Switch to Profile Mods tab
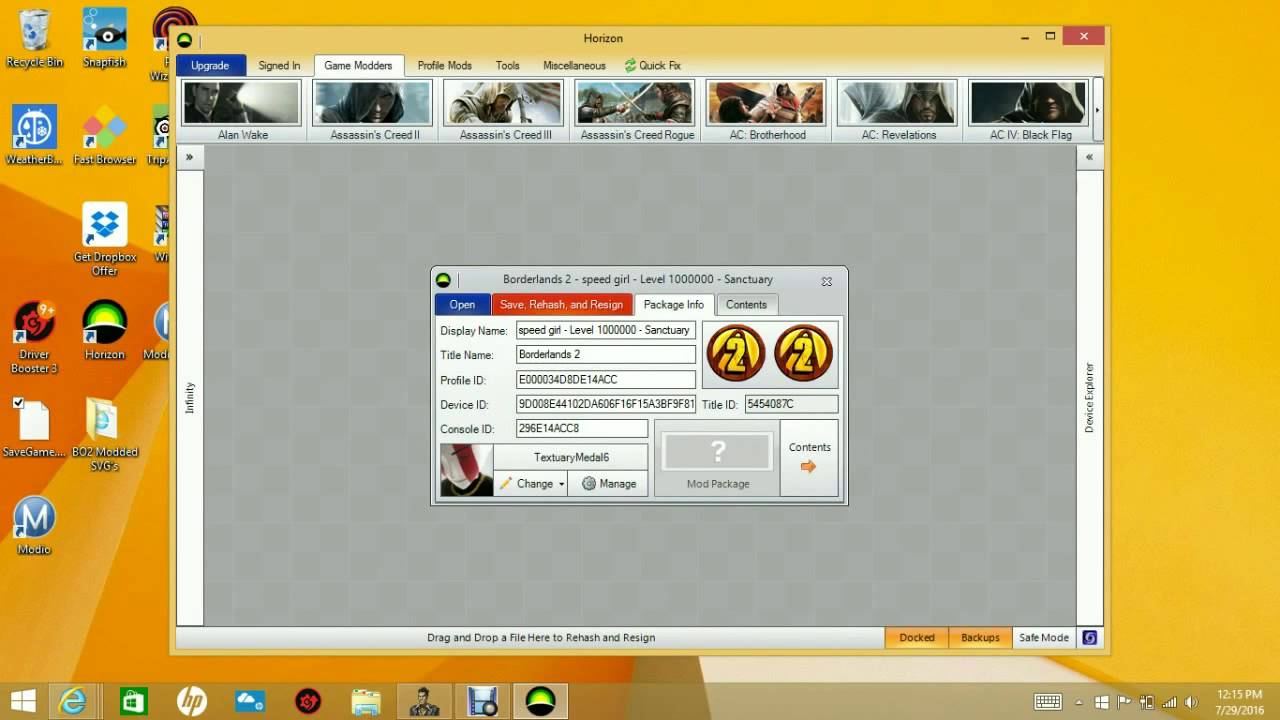Screen dimensions: 1280x720 [x=444, y=65]
